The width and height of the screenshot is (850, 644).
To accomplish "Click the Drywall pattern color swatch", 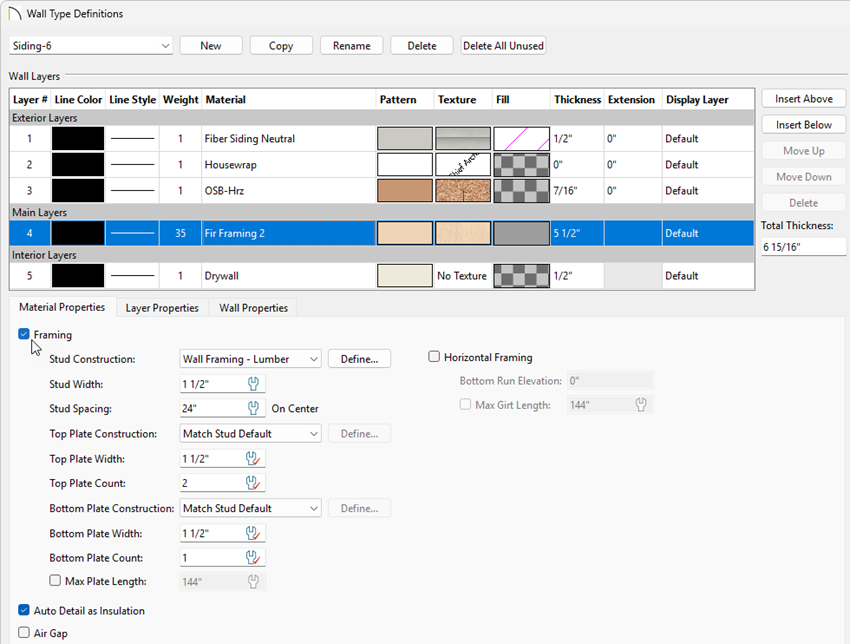I will click(x=405, y=276).
